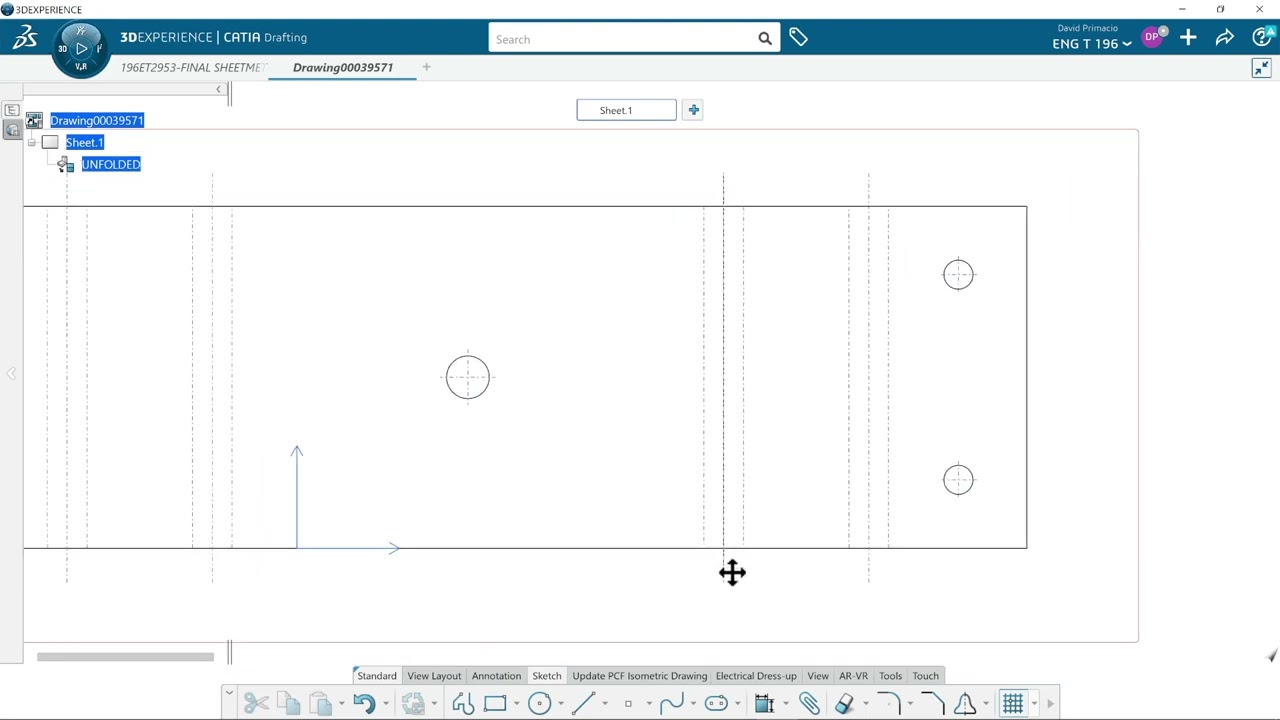Click the tree panel horizontal scrollbar
The height and width of the screenshot is (720, 1280).
125,657
